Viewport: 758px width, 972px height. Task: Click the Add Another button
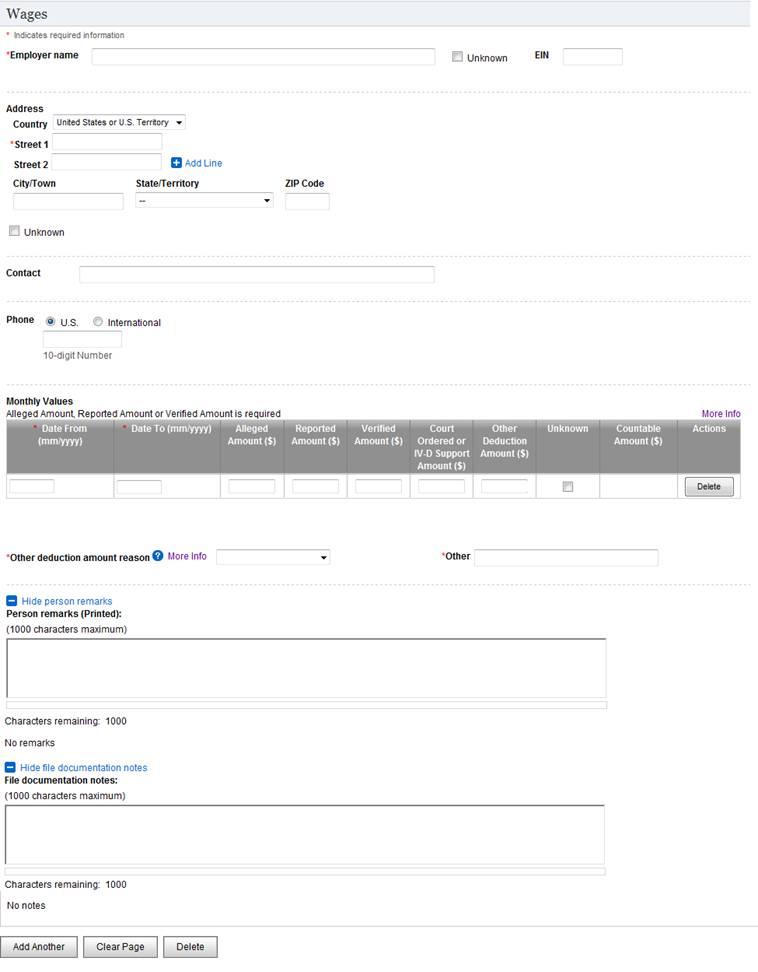38,947
